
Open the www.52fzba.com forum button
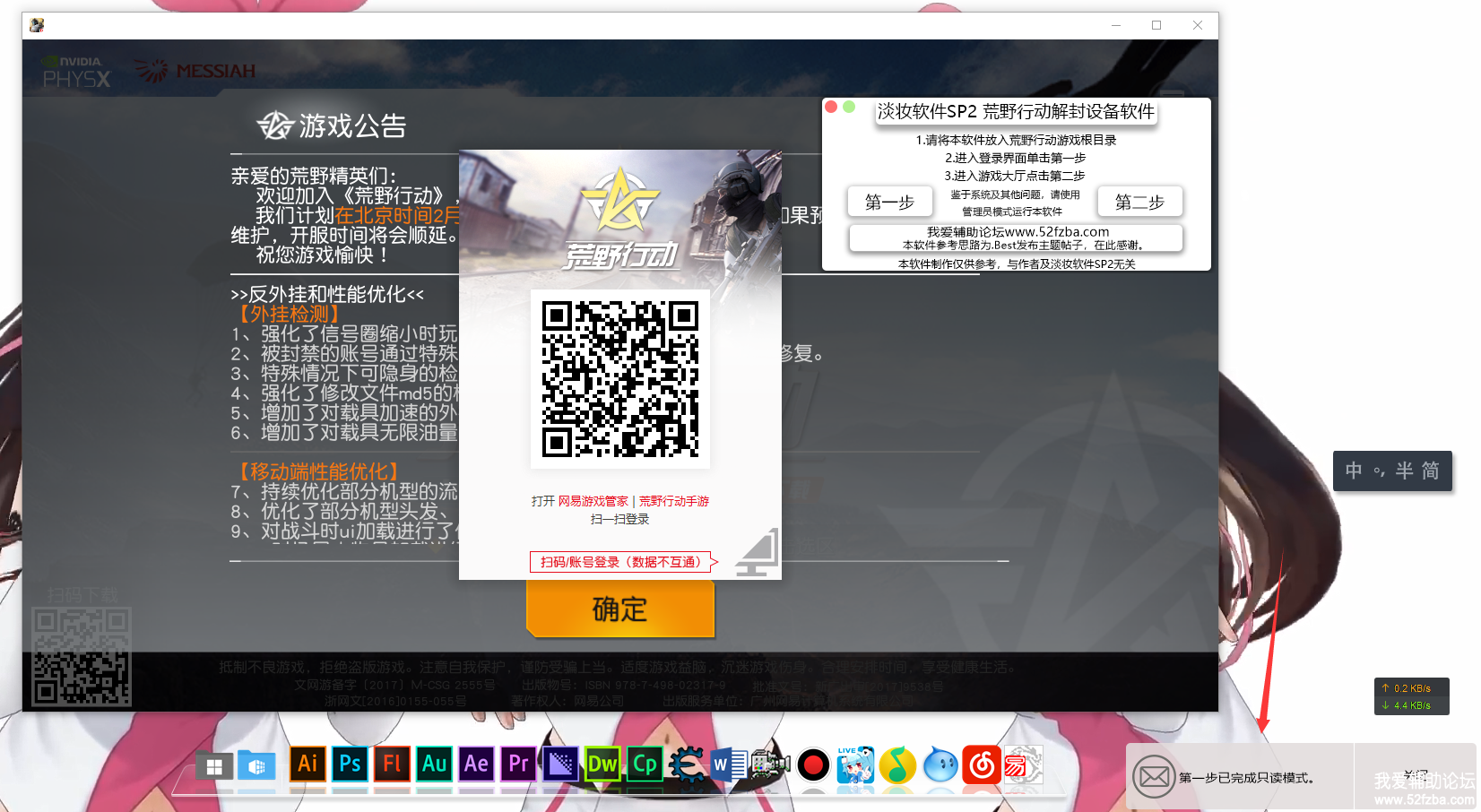pos(1016,238)
